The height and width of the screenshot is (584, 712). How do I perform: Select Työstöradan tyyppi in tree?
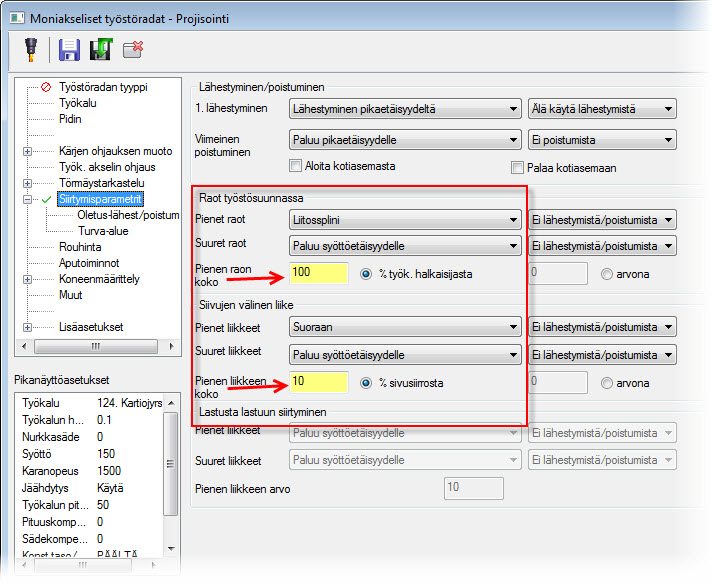tap(103, 87)
